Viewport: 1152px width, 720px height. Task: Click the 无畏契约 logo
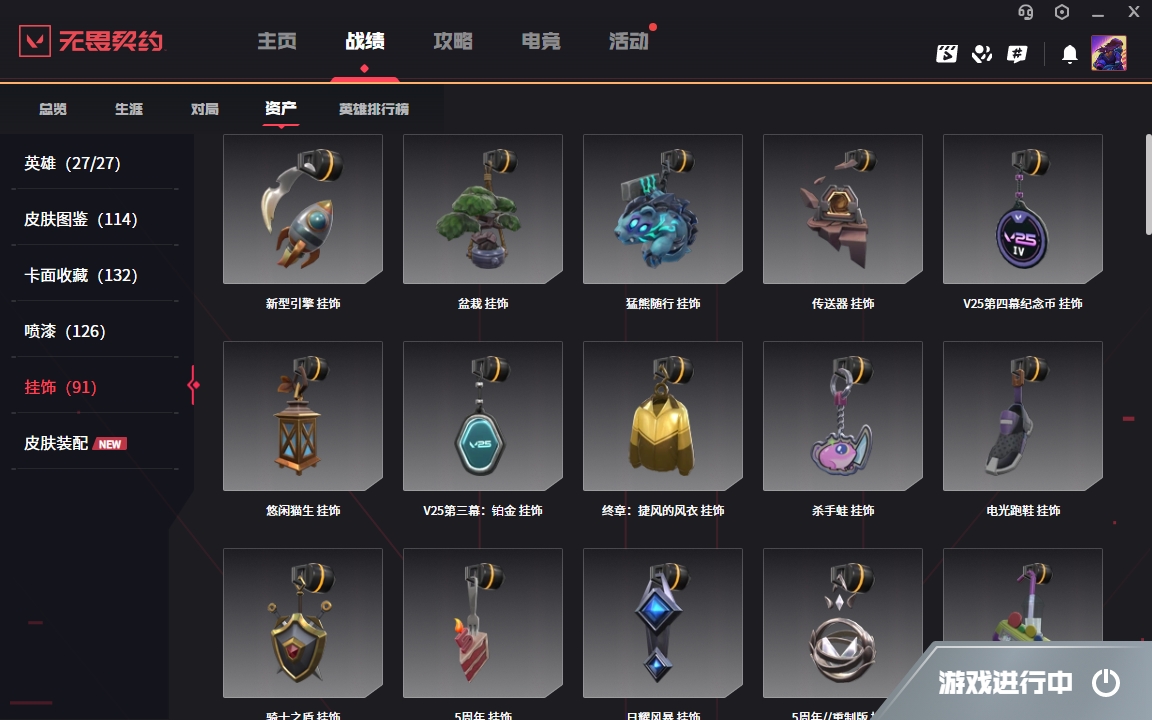point(91,41)
